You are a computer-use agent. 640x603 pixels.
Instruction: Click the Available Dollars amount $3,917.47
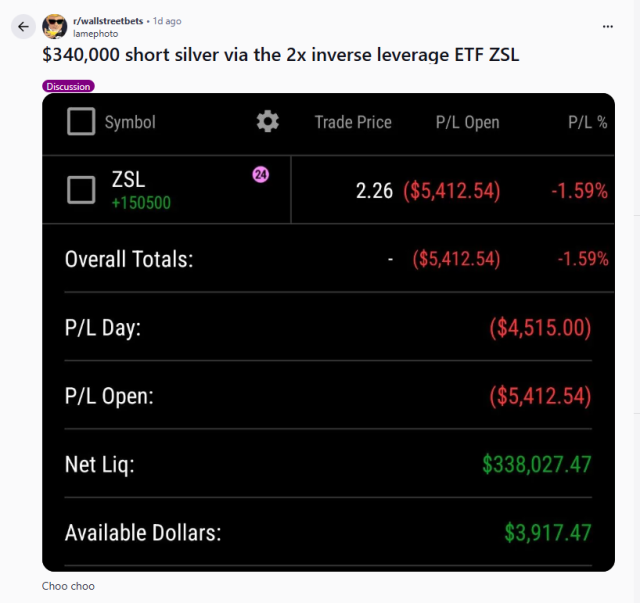click(x=550, y=533)
